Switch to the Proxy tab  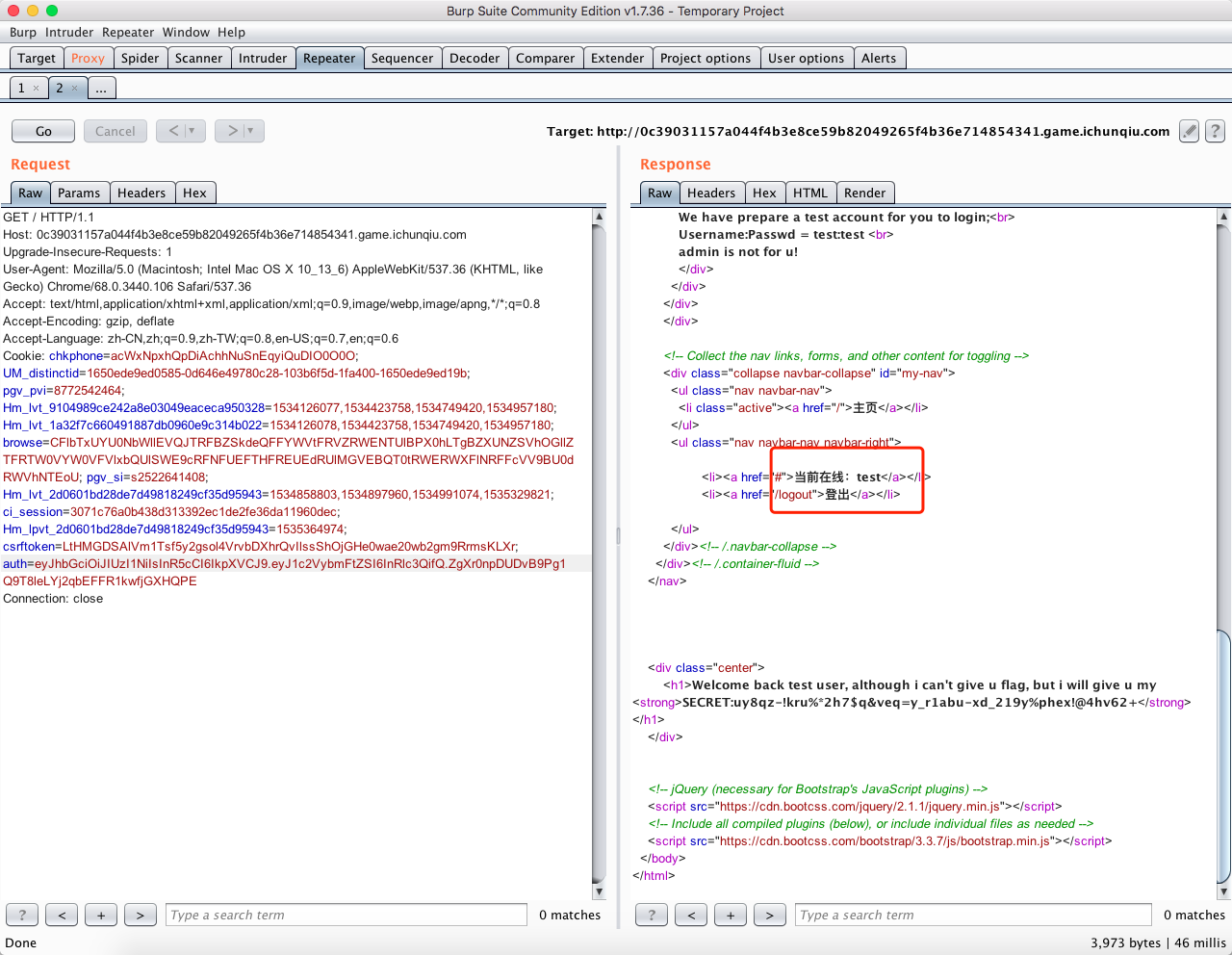[88, 58]
